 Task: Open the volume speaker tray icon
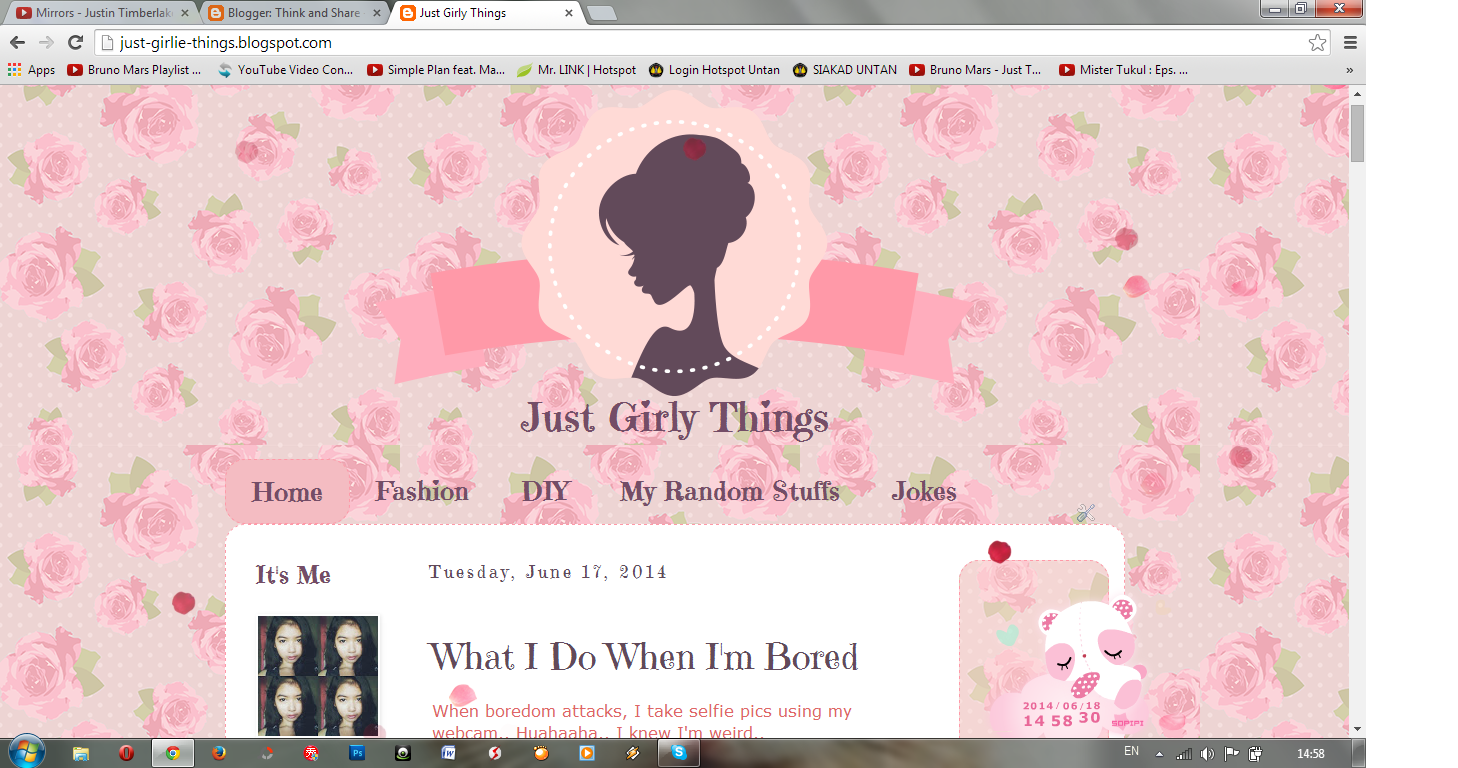coord(1207,753)
